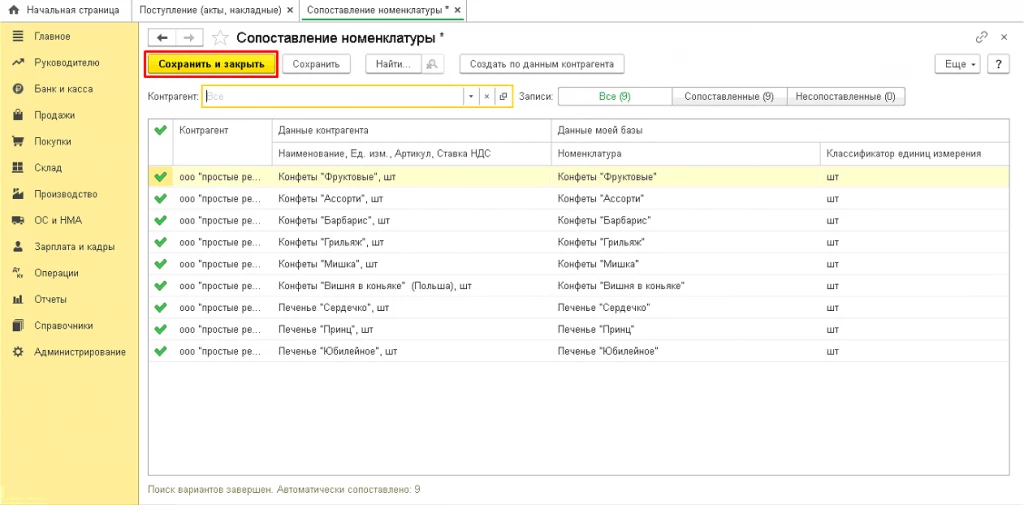The height and width of the screenshot is (505, 1024).
Task: Toggle check mark for Конфеты "Грильяж" row
Action: [160, 242]
